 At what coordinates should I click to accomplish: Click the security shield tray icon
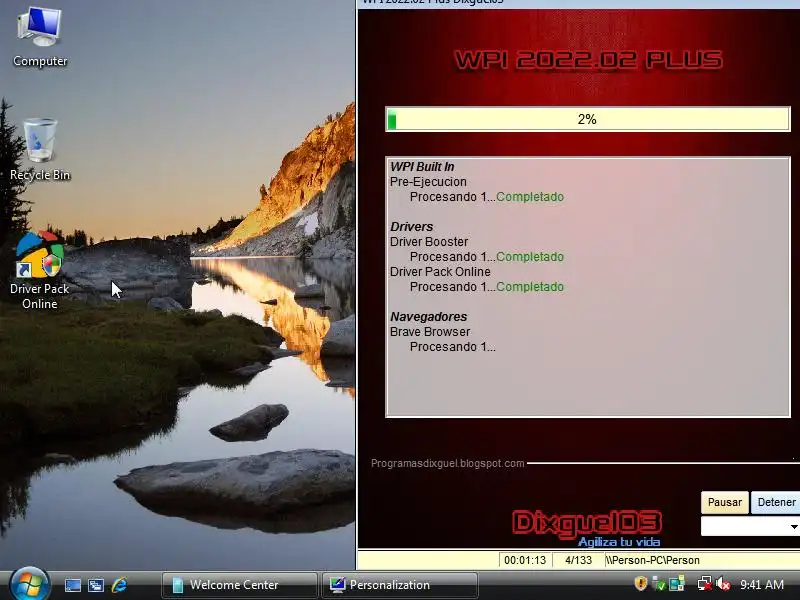(x=641, y=584)
